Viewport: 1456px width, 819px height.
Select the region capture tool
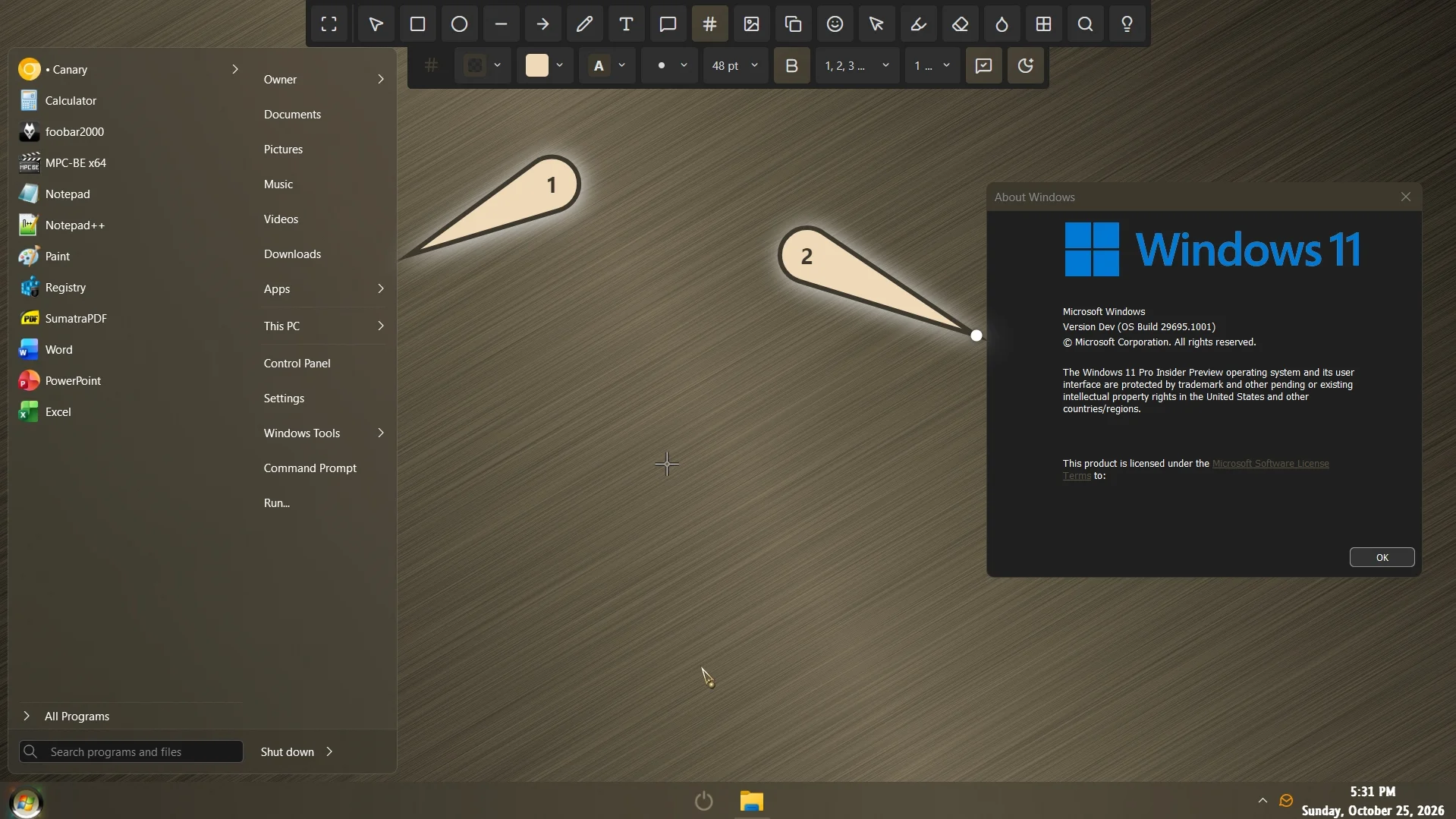pyautogui.click(x=329, y=24)
